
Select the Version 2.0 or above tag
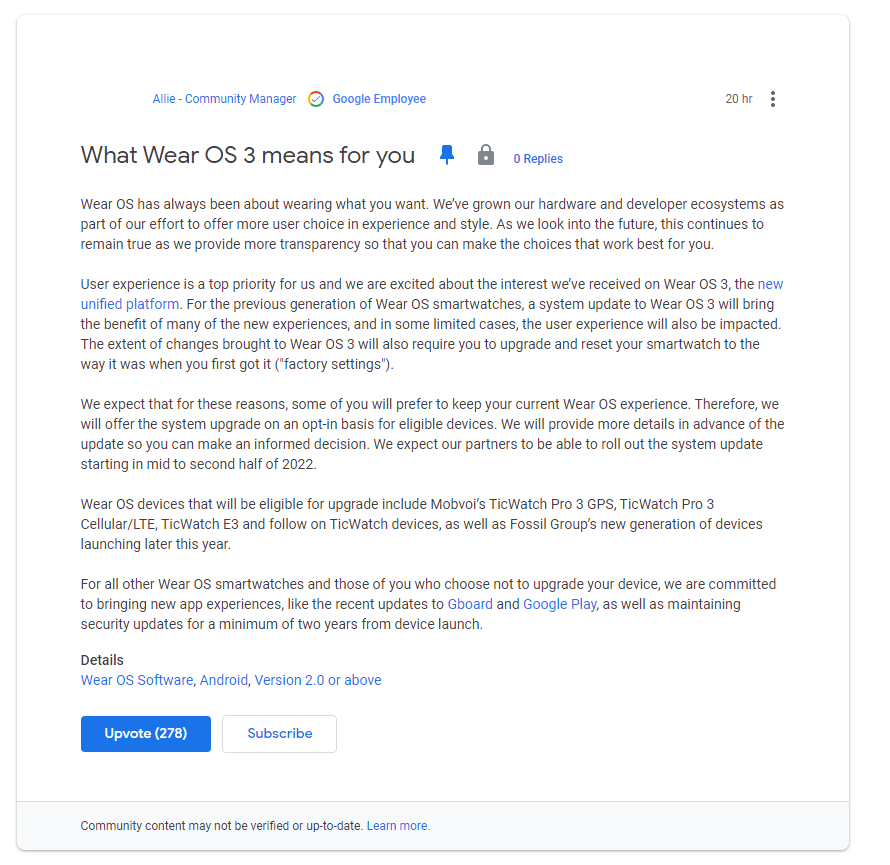(x=318, y=680)
